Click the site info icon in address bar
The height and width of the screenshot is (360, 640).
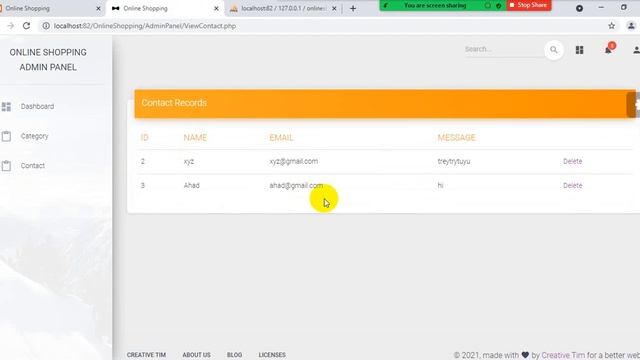point(46,26)
